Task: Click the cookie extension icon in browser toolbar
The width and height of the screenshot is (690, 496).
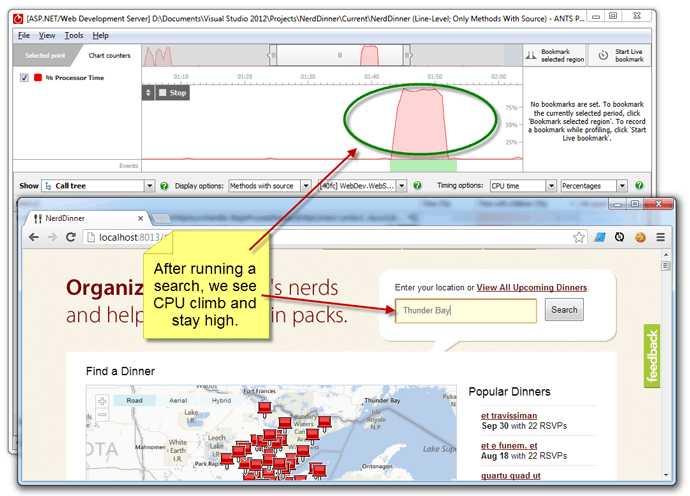Action: pyautogui.click(x=639, y=237)
